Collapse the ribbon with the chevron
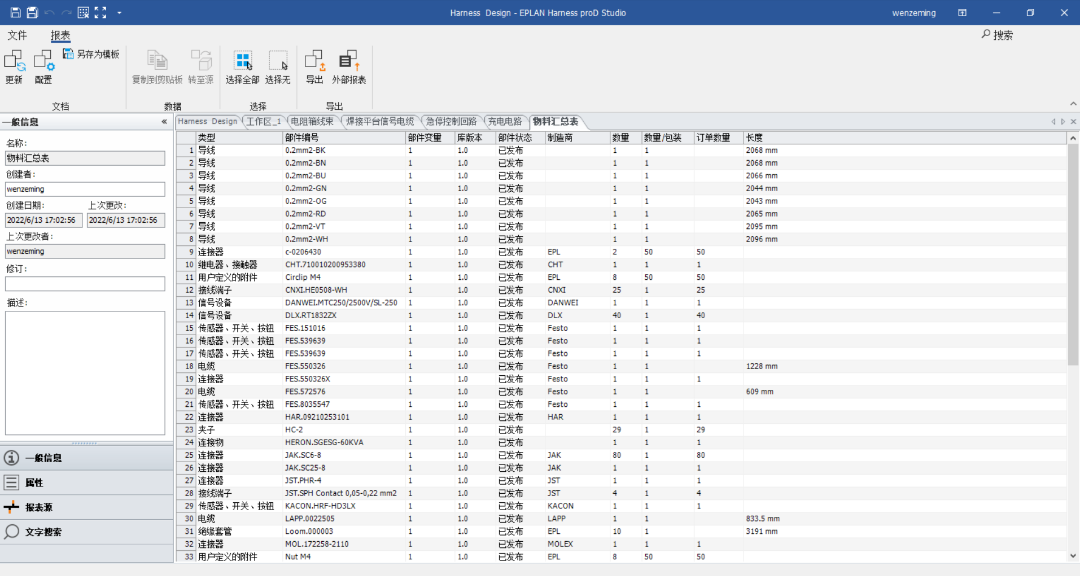 coord(1072,104)
